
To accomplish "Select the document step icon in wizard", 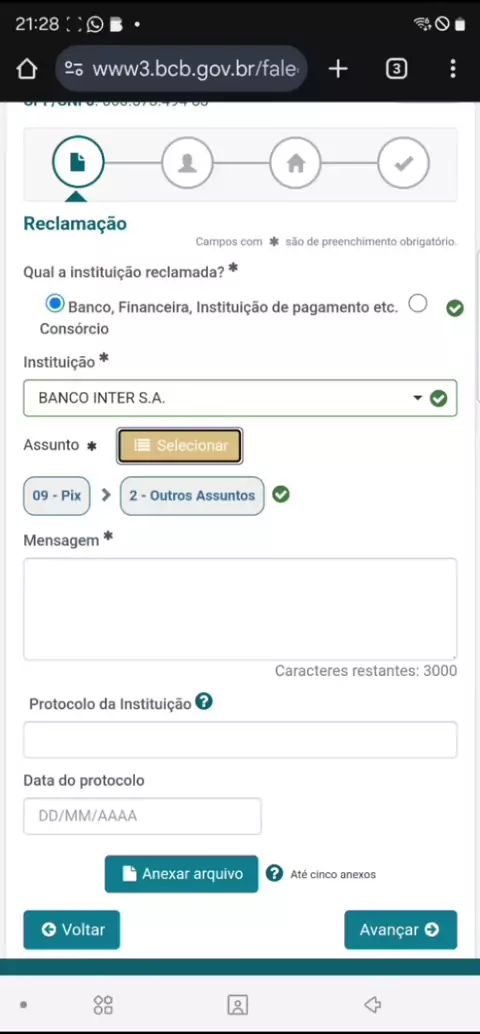I will point(78,162).
